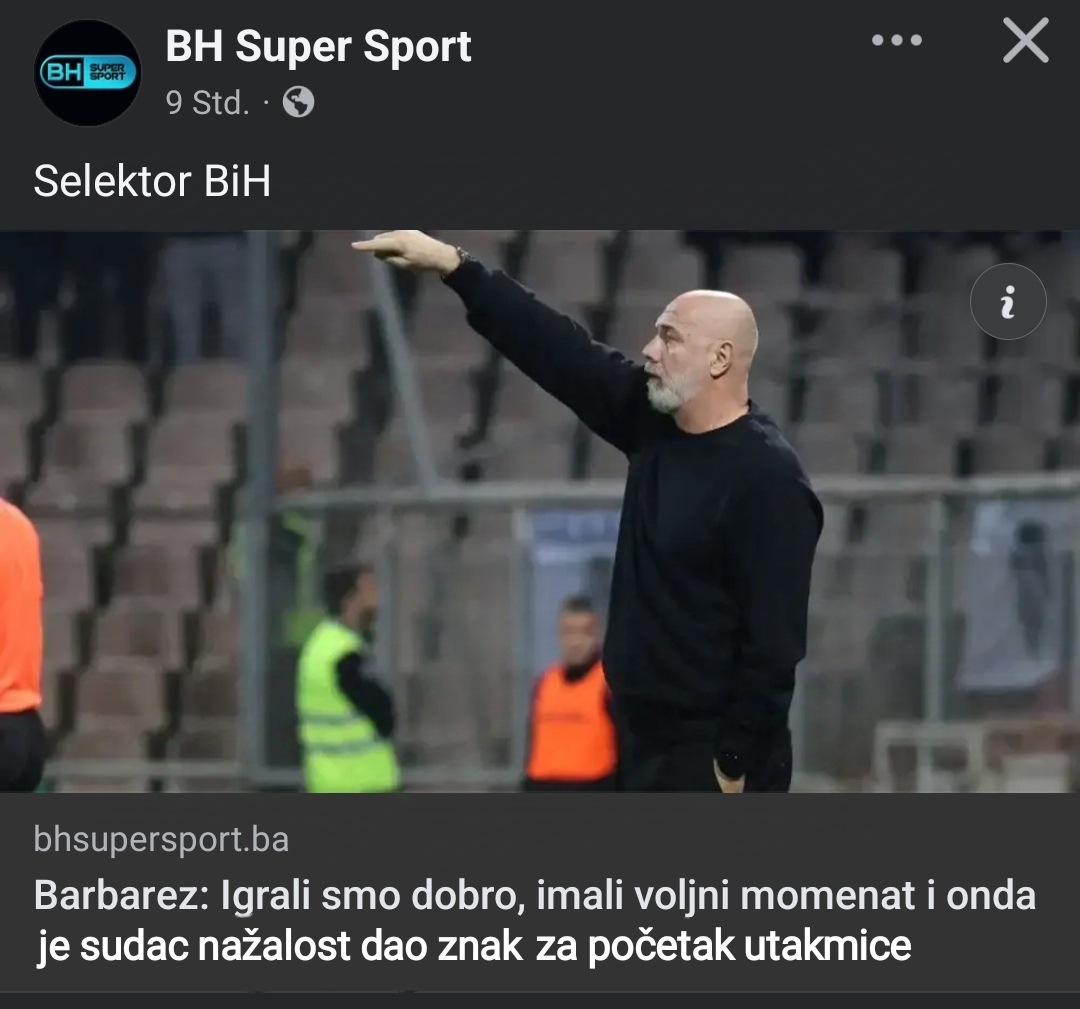Open the three-dot more options menu
This screenshot has width=1080, height=1009.
tap(896, 41)
